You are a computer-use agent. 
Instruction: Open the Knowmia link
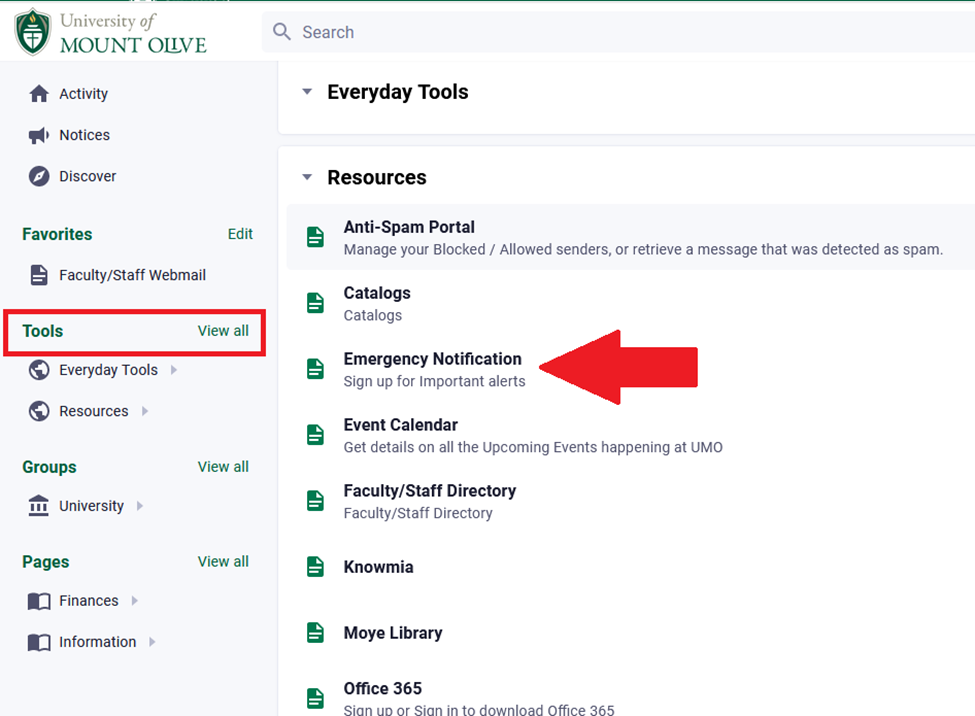(379, 567)
